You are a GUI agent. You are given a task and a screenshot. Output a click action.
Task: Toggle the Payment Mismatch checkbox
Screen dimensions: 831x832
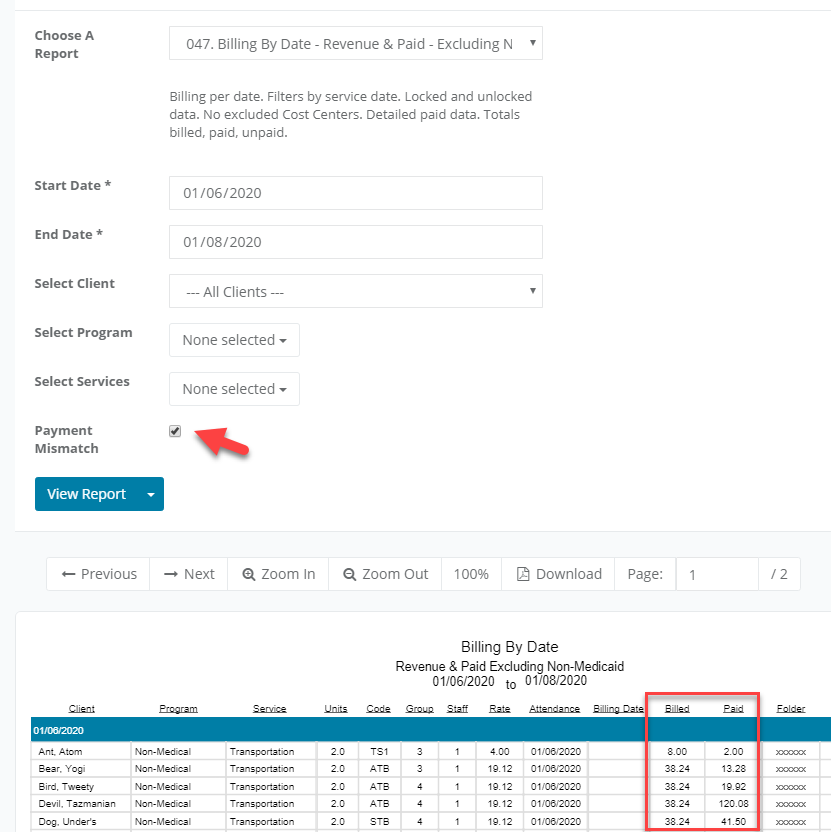[x=175, y=431]
